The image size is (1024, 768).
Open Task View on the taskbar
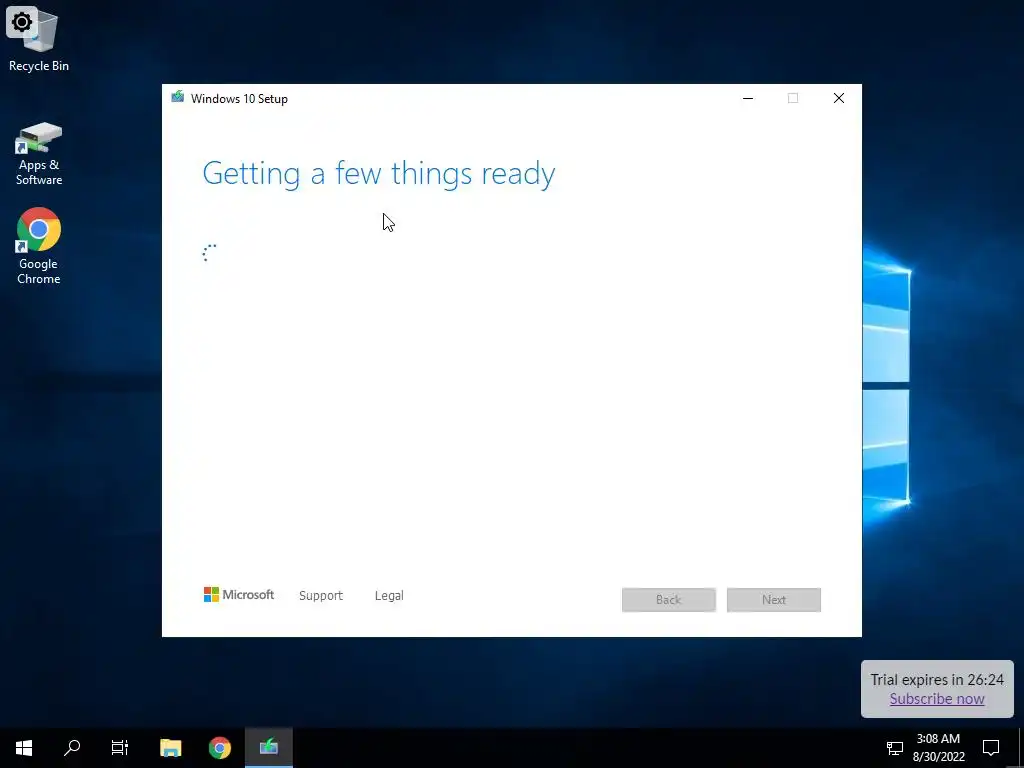[x=120, y=748]
